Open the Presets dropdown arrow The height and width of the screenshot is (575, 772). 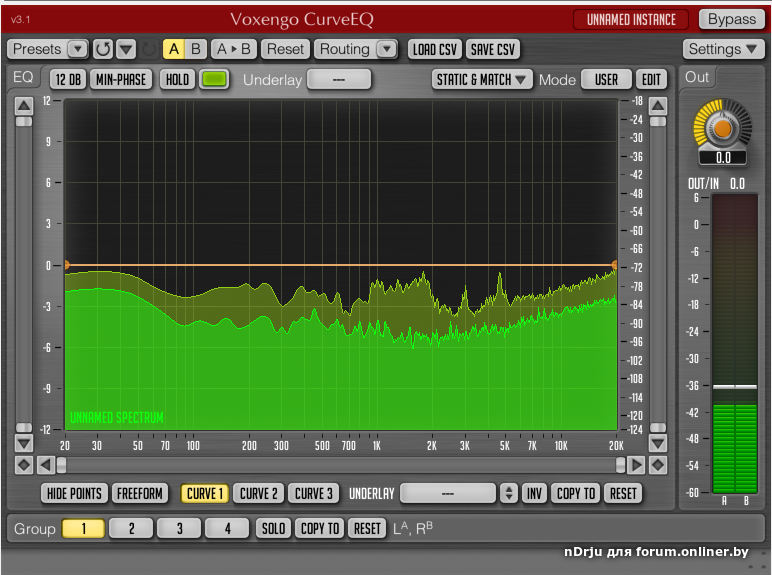(78, 49)
